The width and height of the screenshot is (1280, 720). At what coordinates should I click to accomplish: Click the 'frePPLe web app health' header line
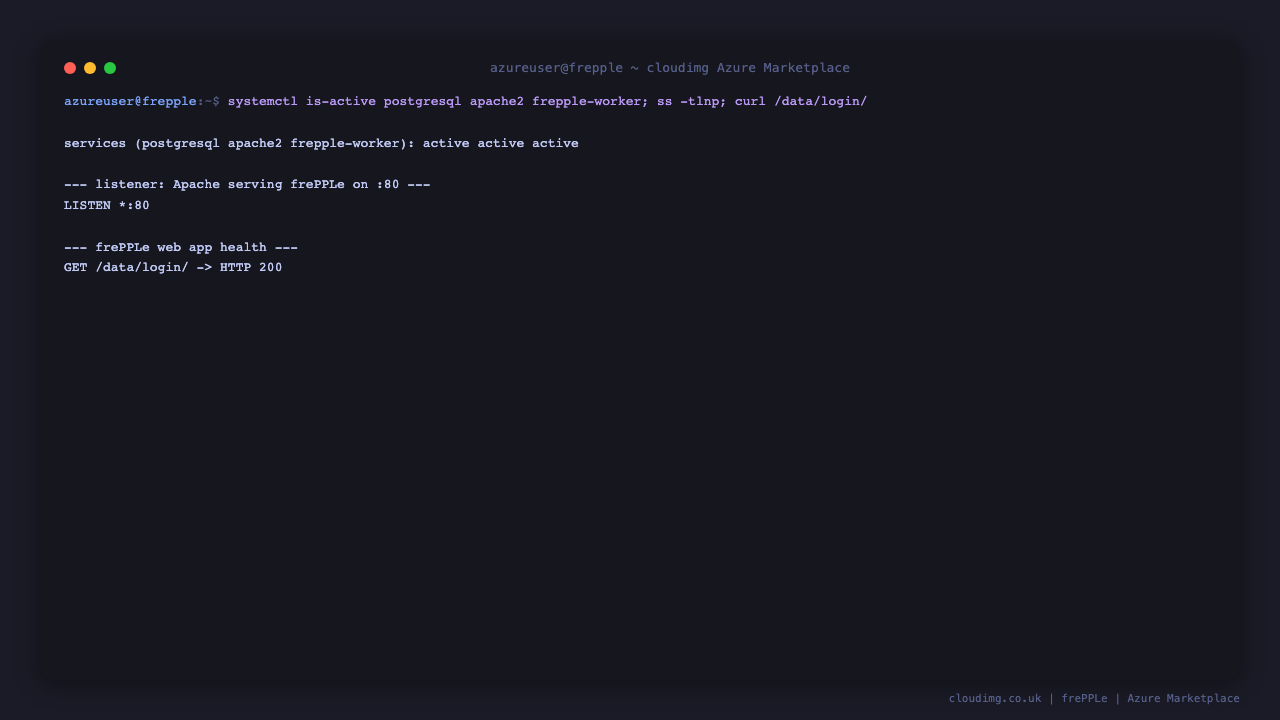tap(181, 248)
